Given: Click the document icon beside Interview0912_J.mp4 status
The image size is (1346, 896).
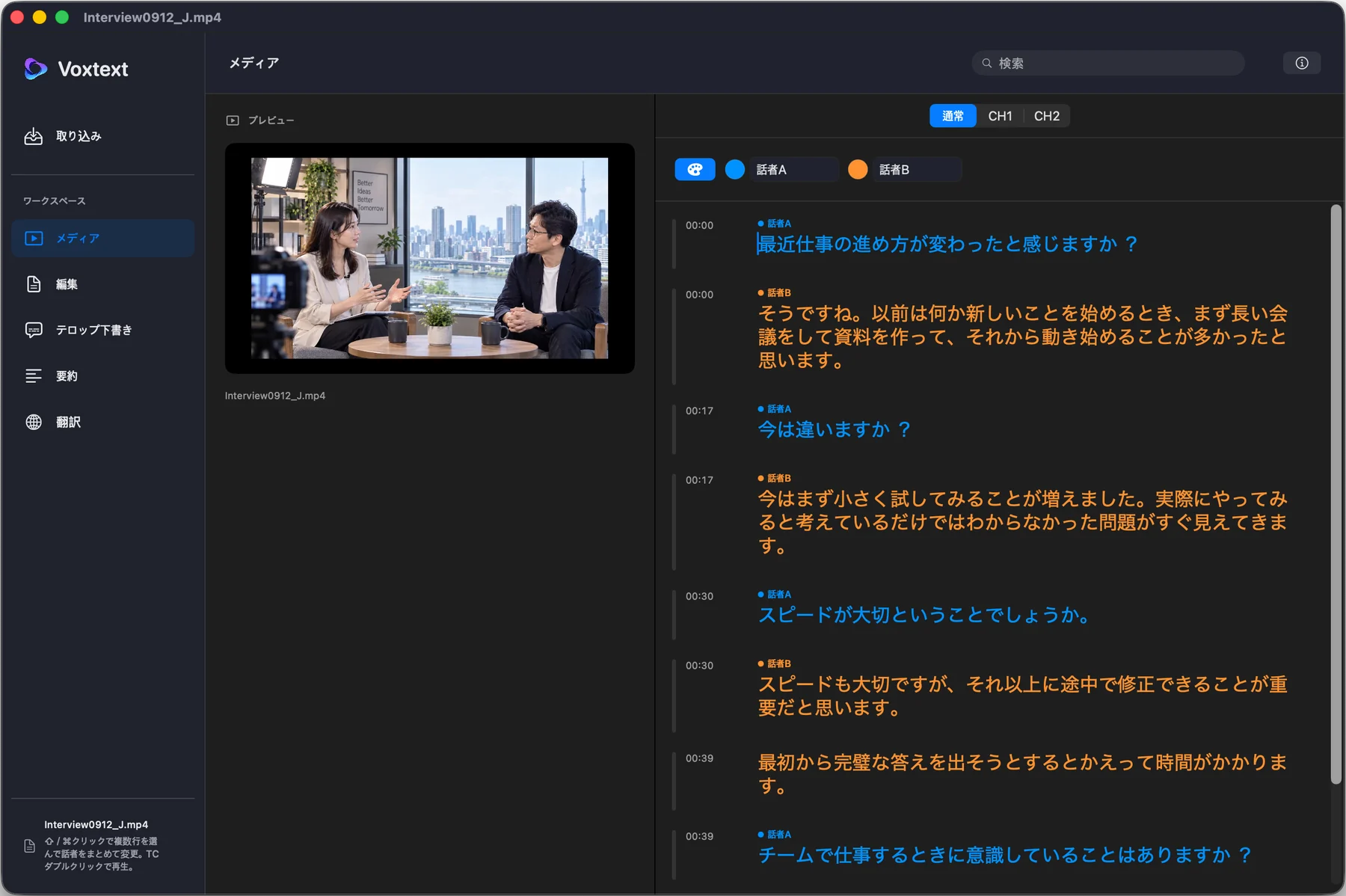Looking at the screenshot, I should 30,846.
